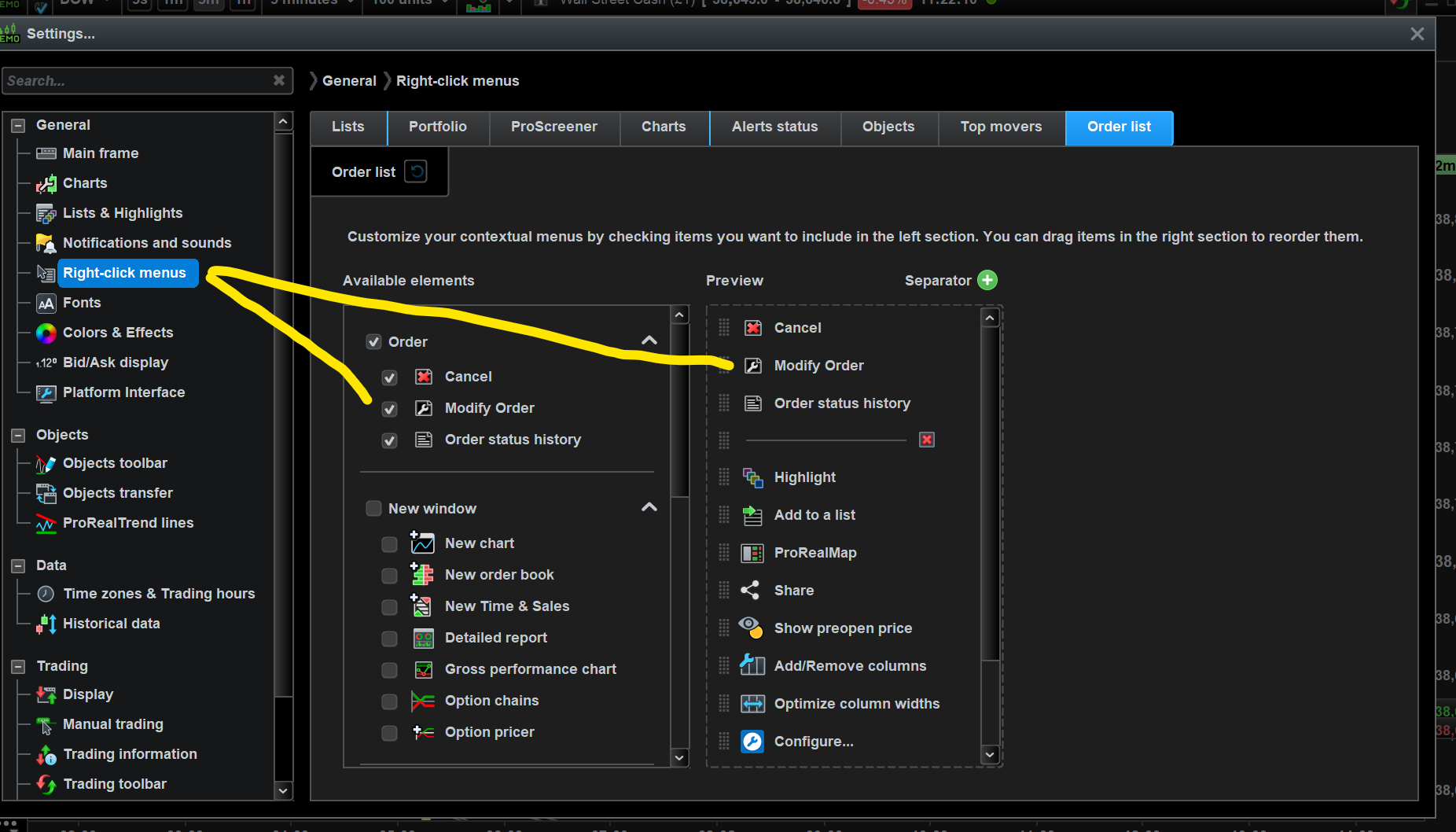
Task: Select the Top movers tab
Action: 1002,127
